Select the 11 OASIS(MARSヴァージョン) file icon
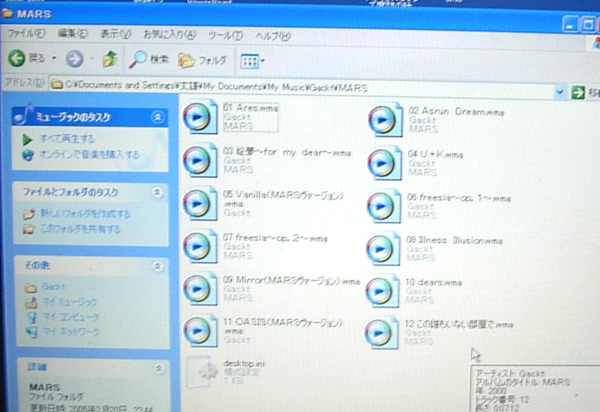Viewport: 600px width, 412px height. pos(201,331)
